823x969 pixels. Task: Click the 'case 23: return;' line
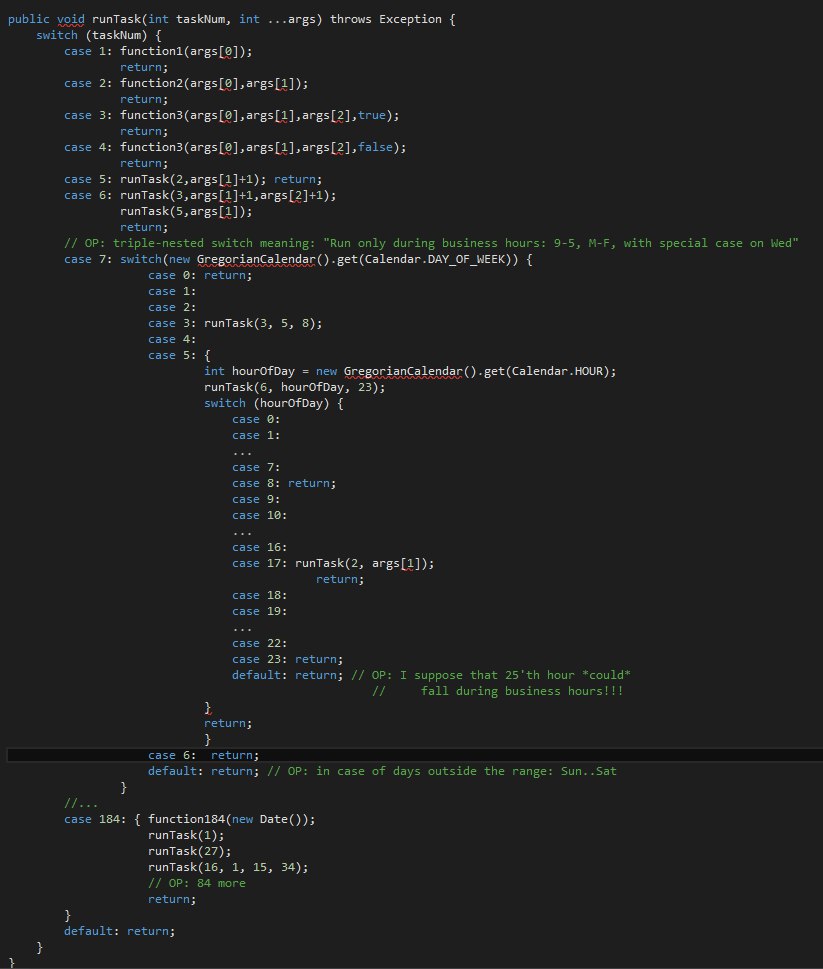point(287,659)
